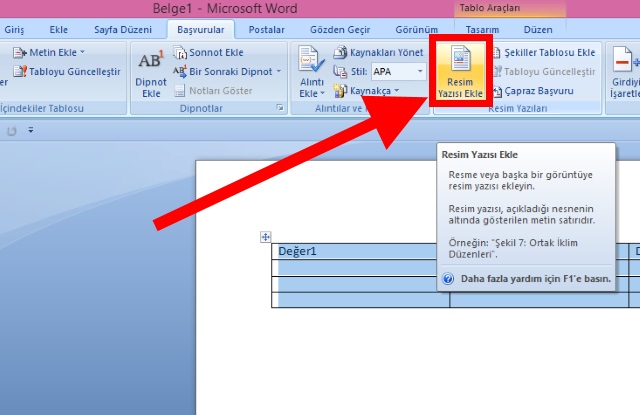The image size is (640, 415).
Task: Click the Alıntı Ekle icon
Action: click(x=311, y=60)
